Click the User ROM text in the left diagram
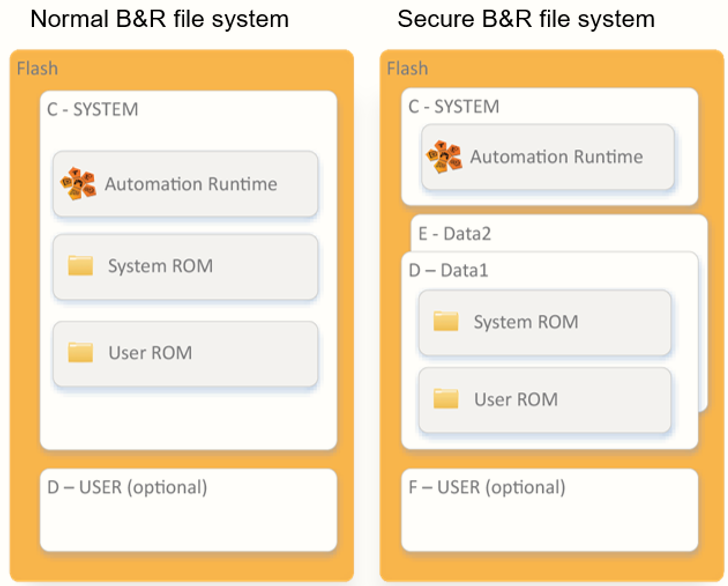Viewport: 728px width, 586px height. pos(150,353)
